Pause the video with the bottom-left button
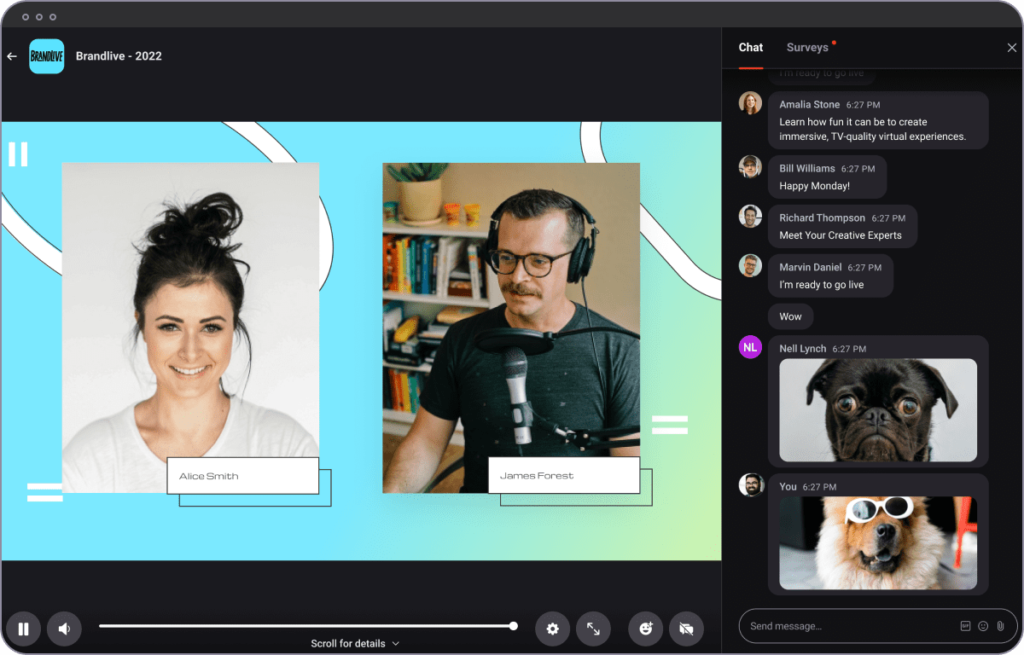The width and height of the screenshot is (1024, 655). click(23, 629)
